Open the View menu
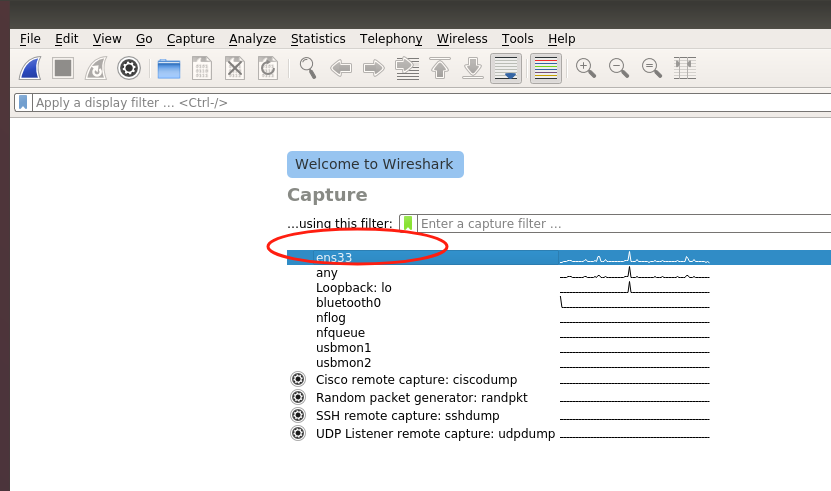 (x=107, y=39)
